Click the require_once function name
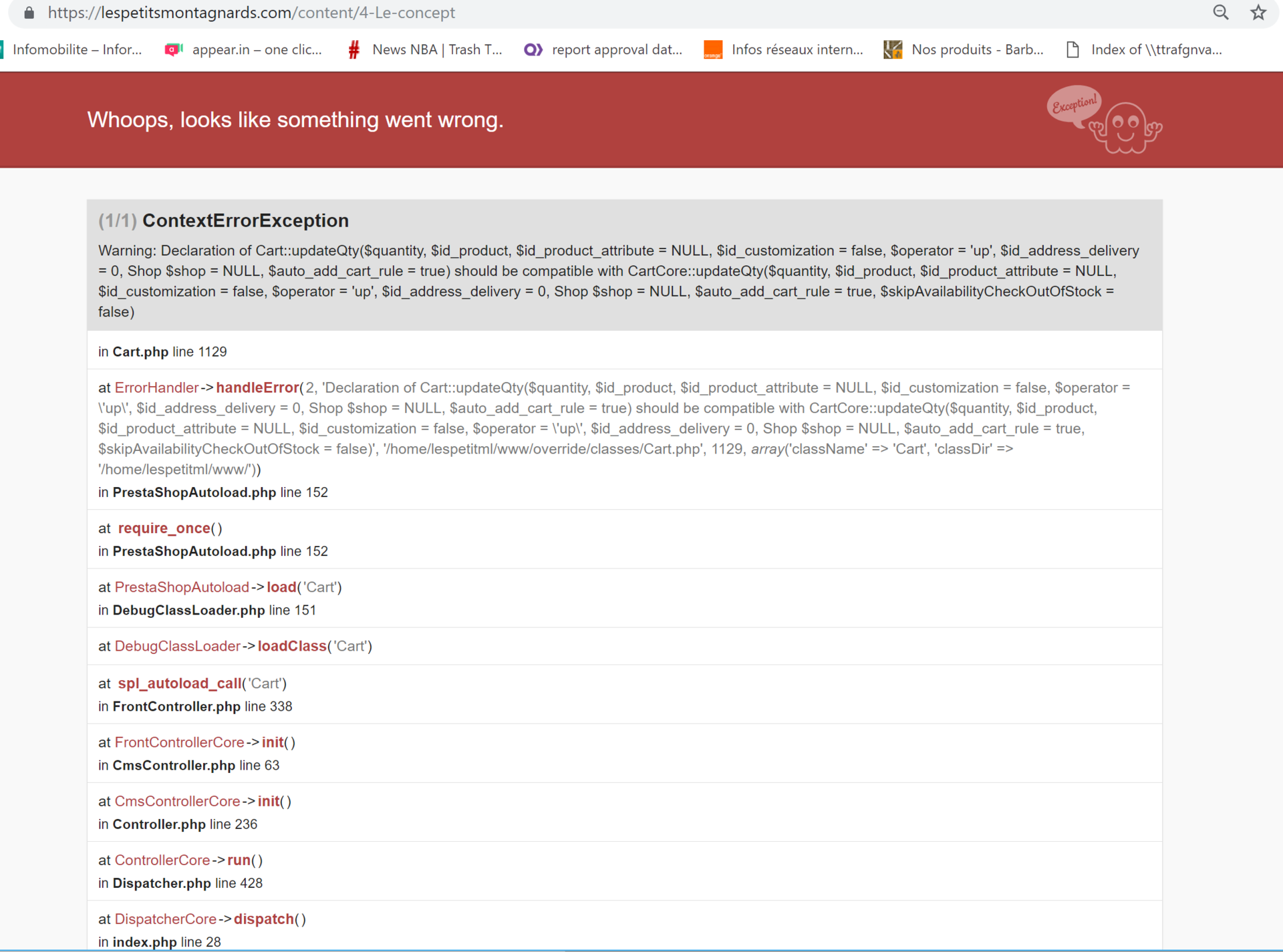 click(164, 528)
